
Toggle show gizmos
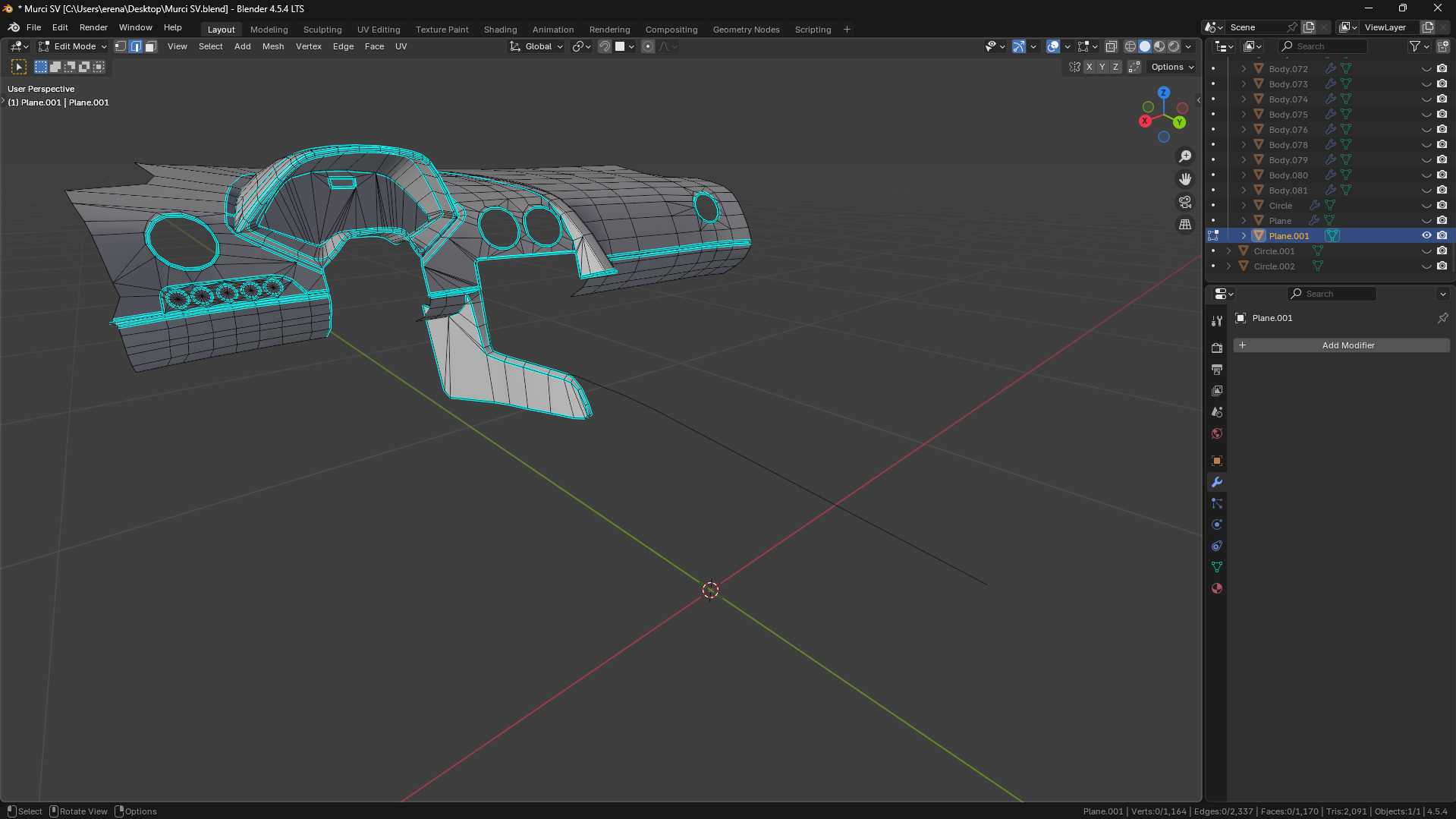tap(1019, 46)
